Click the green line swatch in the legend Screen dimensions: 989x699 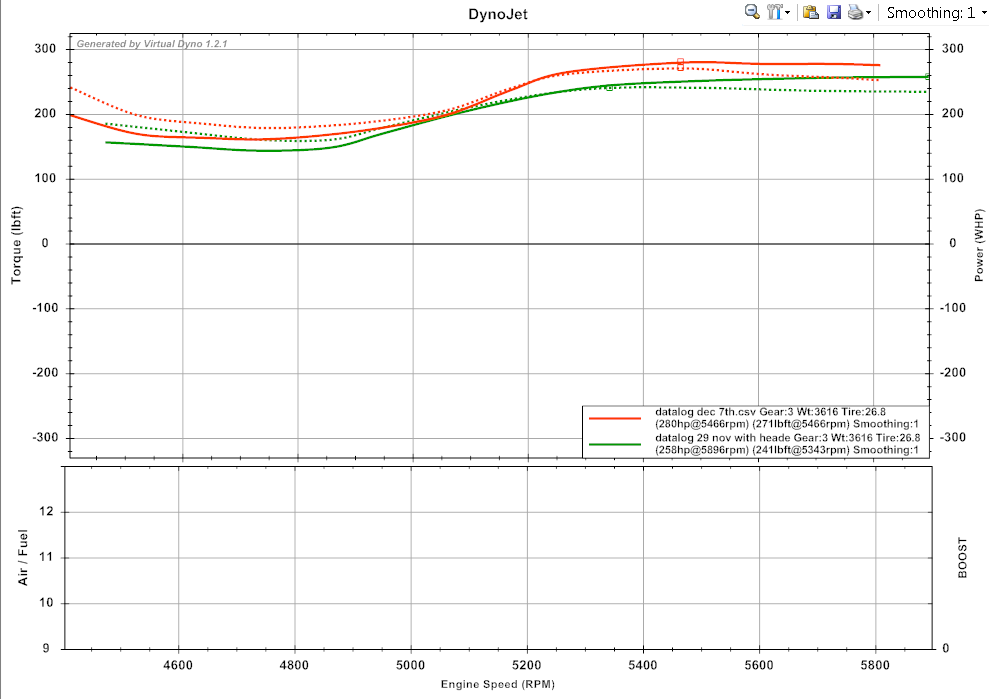[x=614, y=444]
